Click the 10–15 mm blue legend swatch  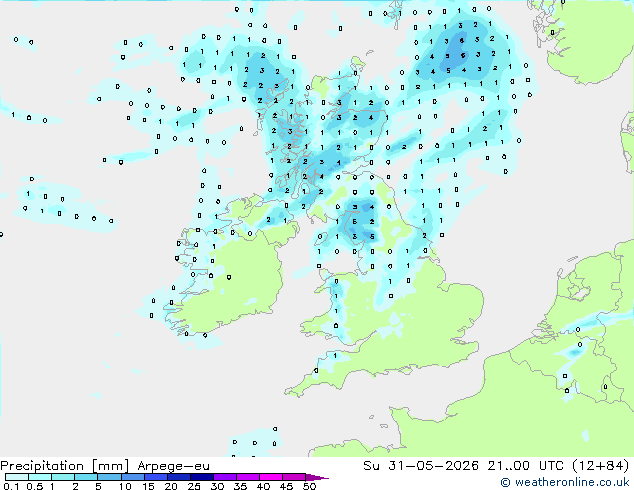click(132, 477)
